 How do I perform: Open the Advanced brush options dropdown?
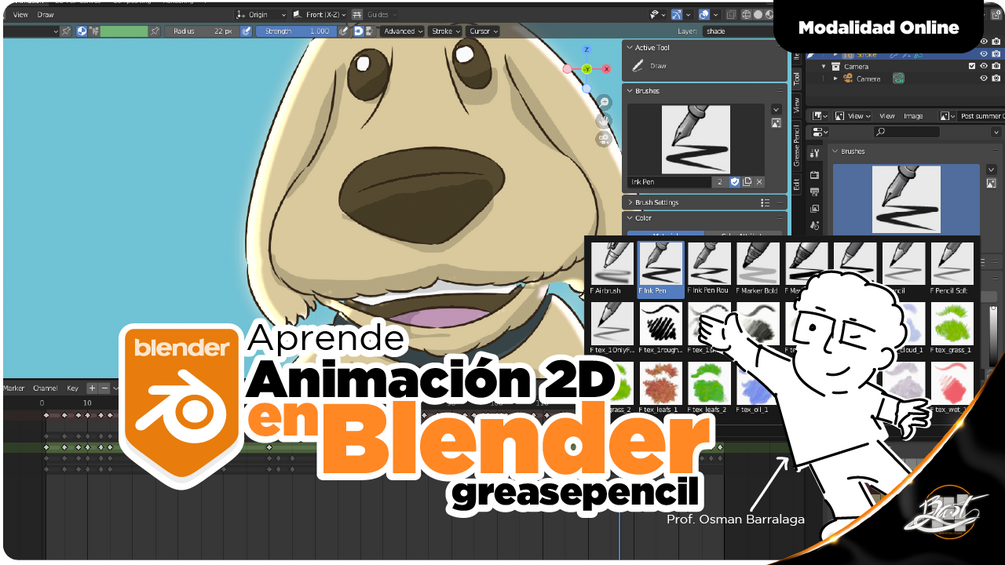403,31
